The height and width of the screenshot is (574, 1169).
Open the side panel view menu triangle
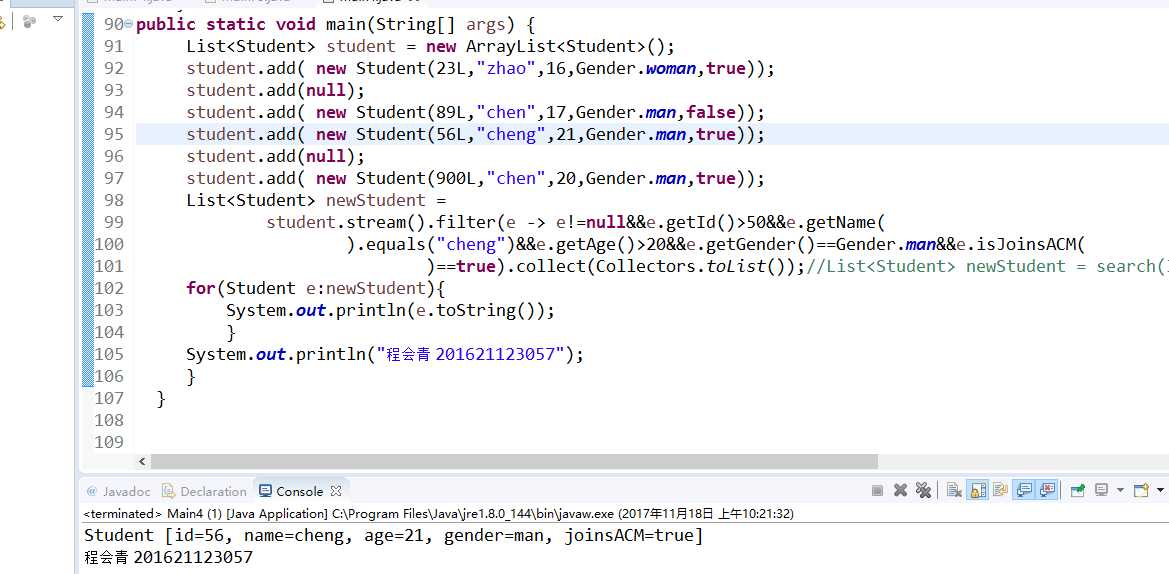(x=57, y=19)
